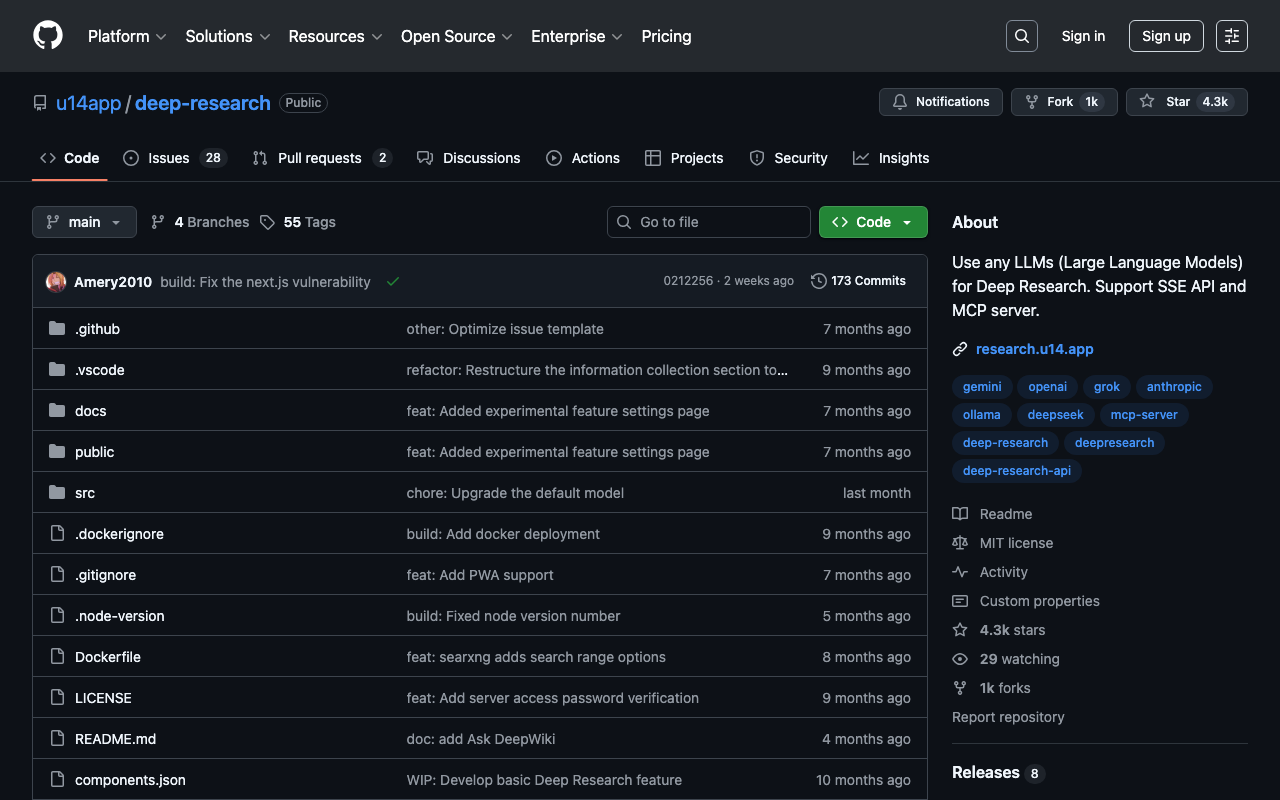Expand the Platform menu
The height and width of the screenshot is (800, 1280).
click(x=127, y=36)
